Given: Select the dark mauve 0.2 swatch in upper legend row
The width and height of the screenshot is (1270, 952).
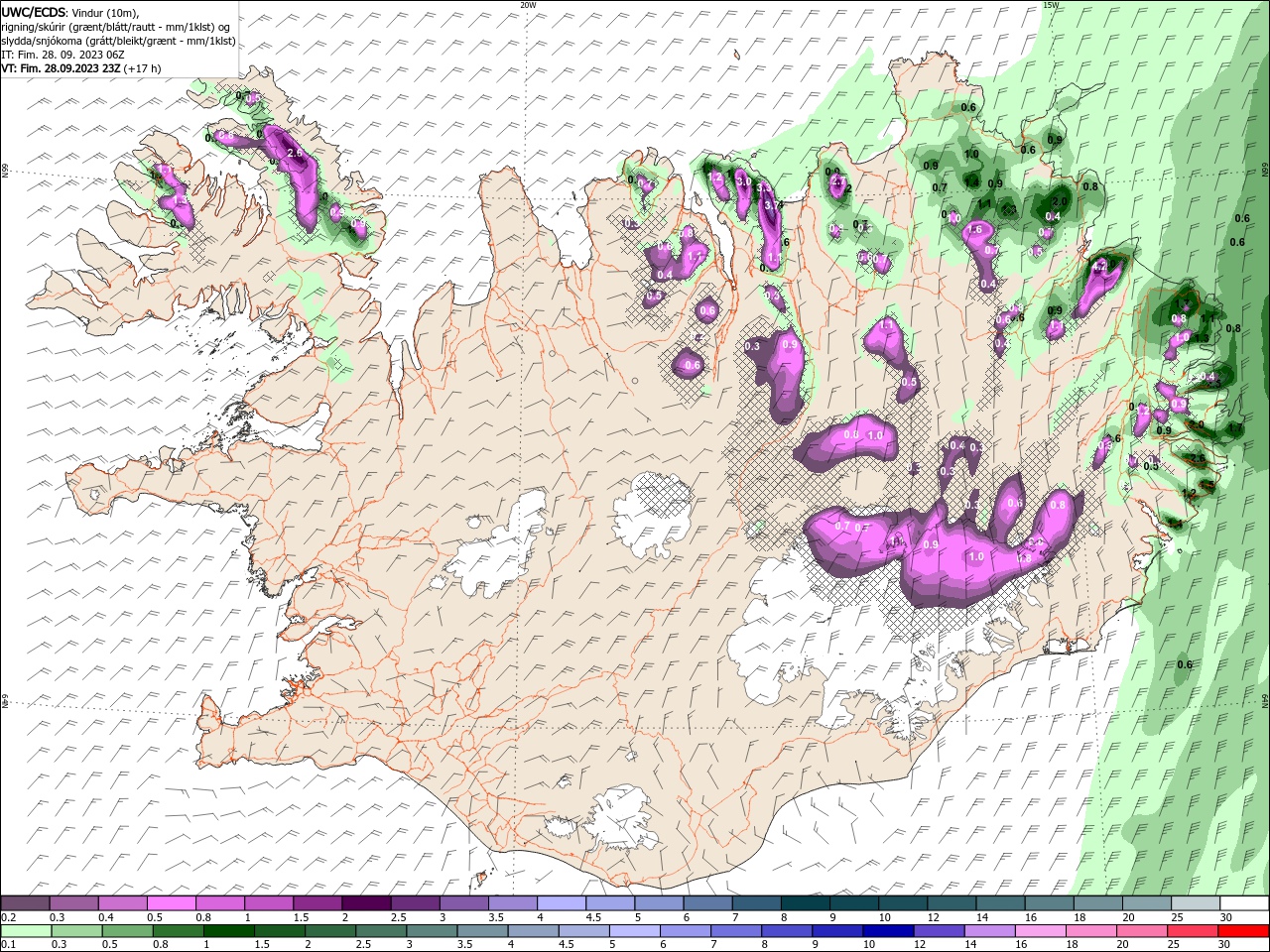Looking at the screenshot, I should (26, 903).
